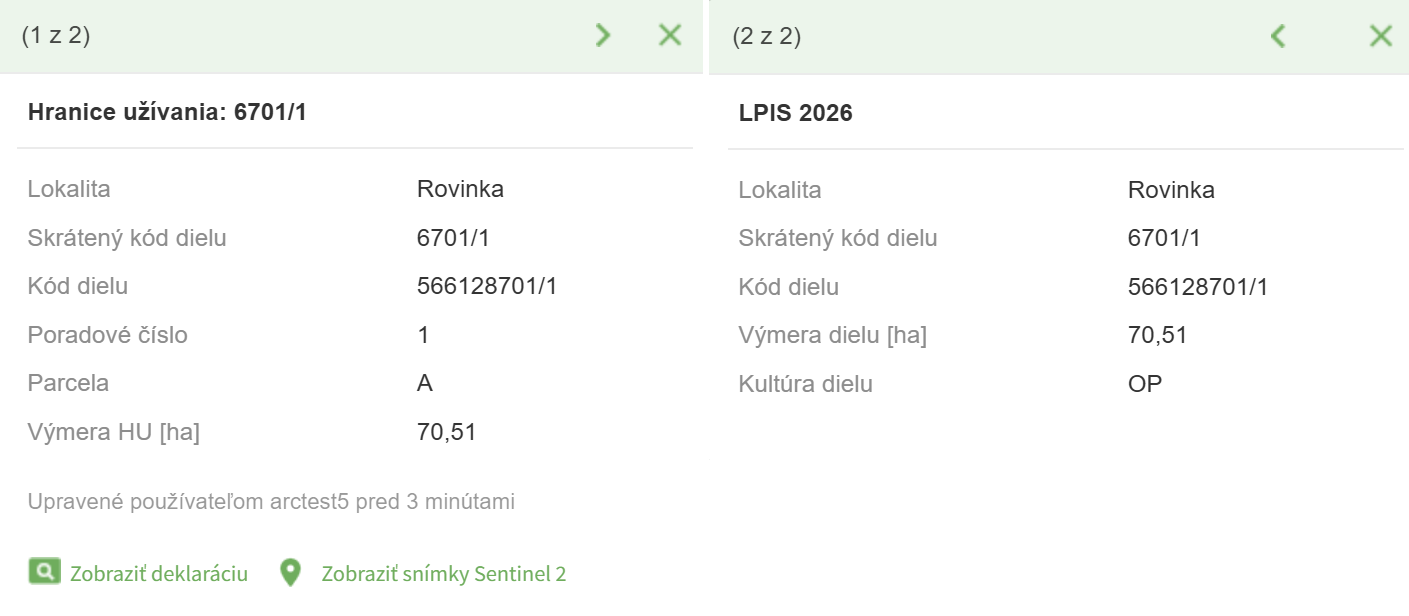This screenshot has height=616, width=1409.
Task: Click the map pin icon for Sentinel 2
Action: point(290,573)
